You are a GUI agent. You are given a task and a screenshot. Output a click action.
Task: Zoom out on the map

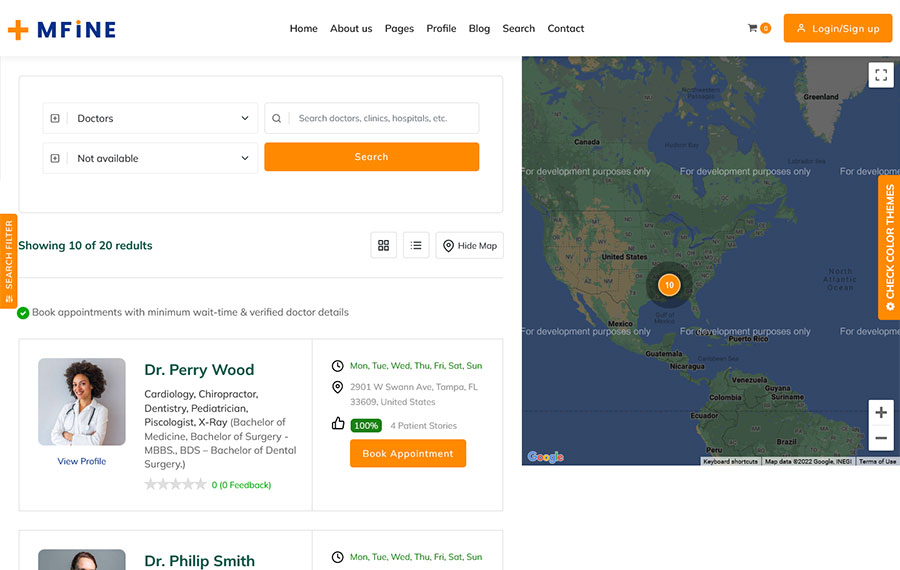point(880,438)
